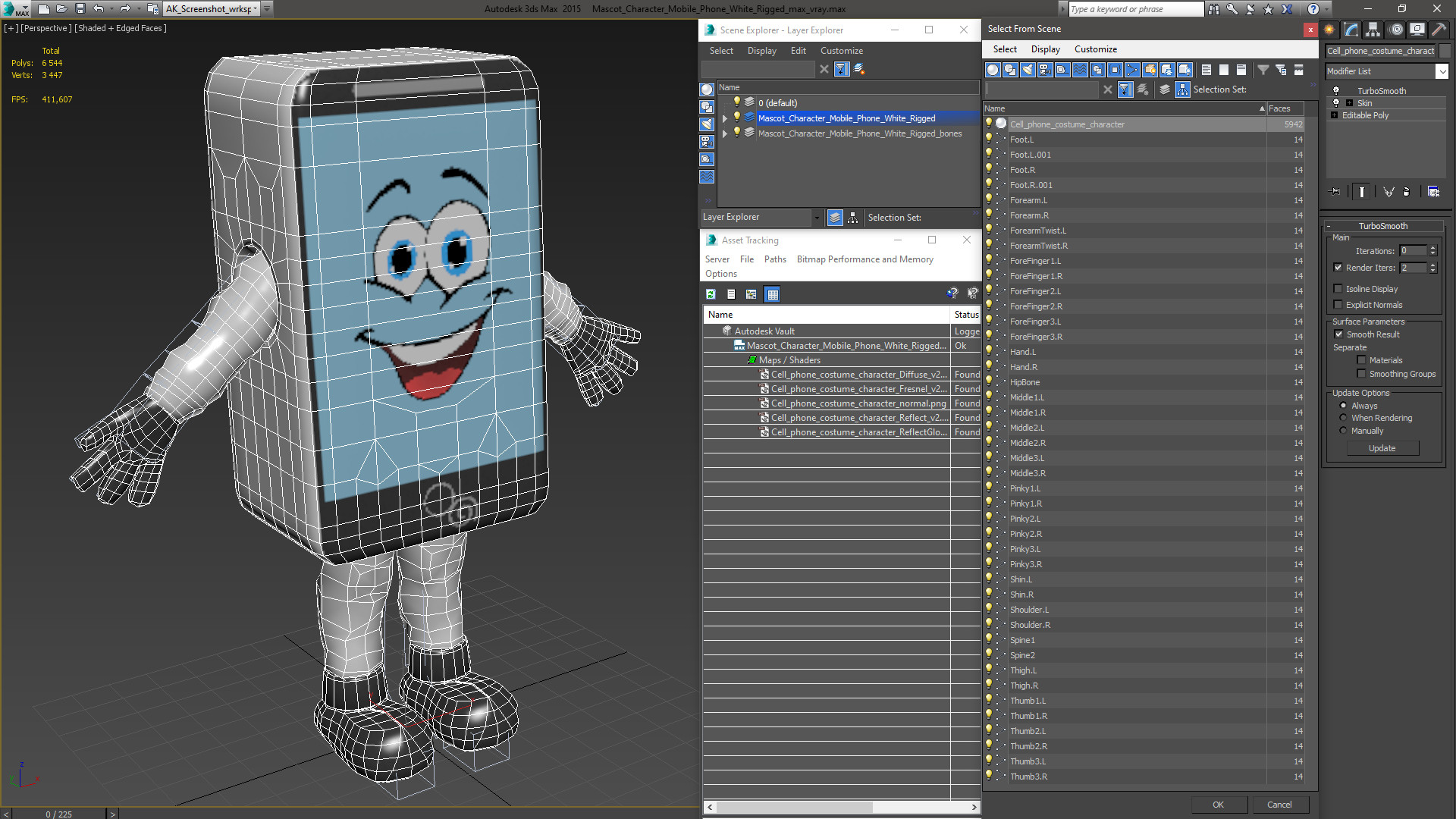Open the Modify command panel tab
Viewport: 1456px width, 819px height.
[1351, 30]
